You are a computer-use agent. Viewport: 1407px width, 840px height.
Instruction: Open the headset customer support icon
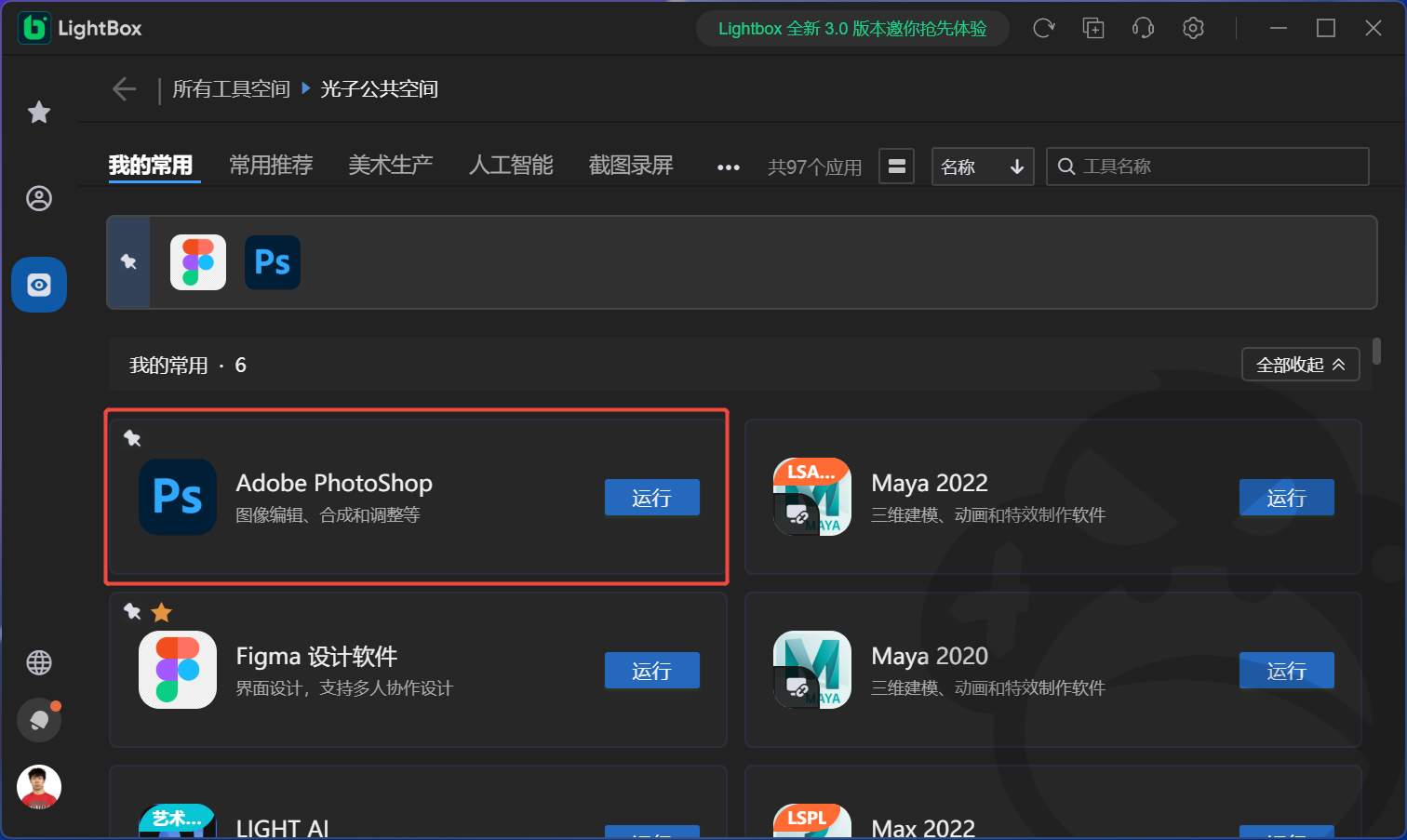click(1143, 28)
